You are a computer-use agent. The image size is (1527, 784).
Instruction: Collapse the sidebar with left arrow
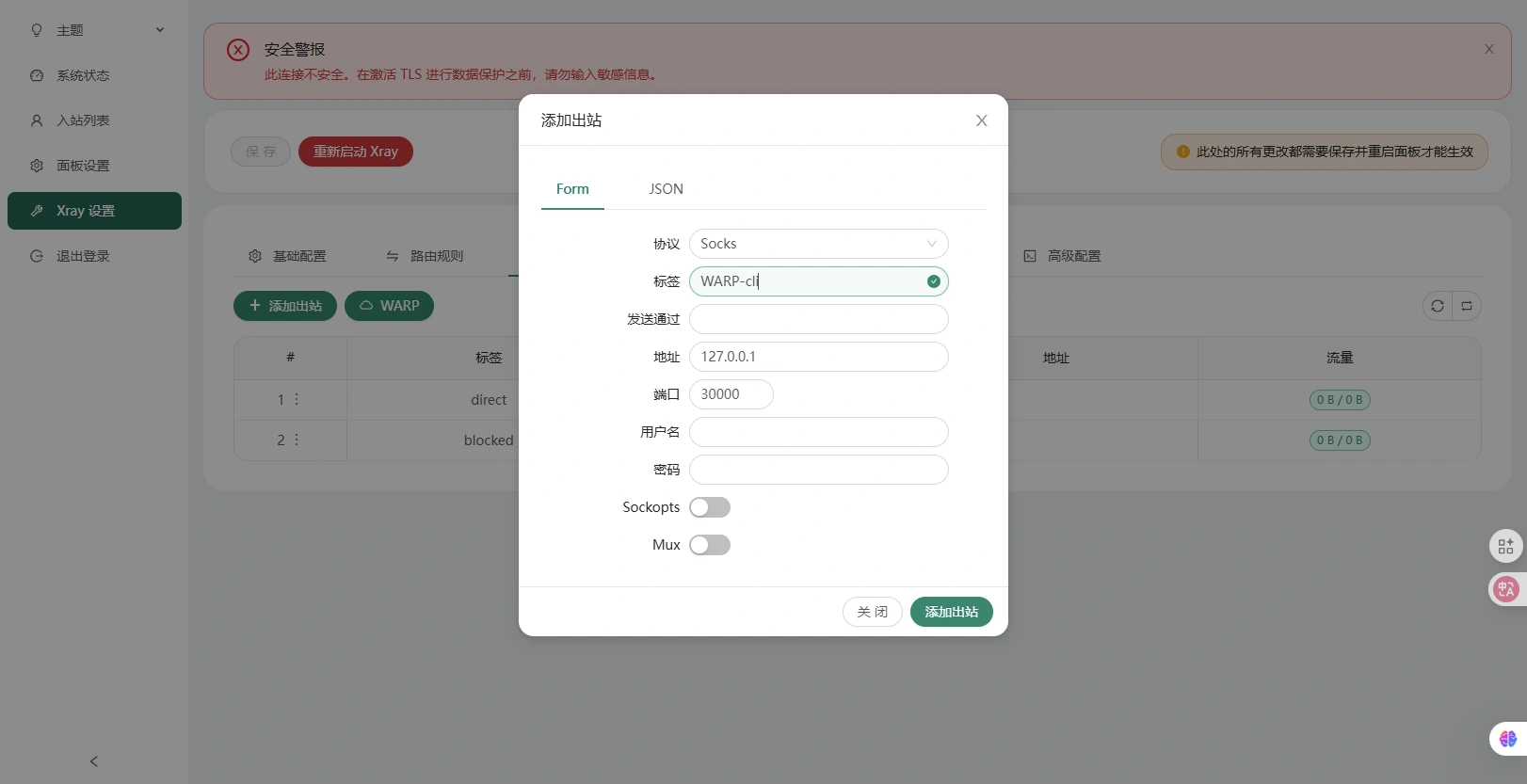click(94, 761)
